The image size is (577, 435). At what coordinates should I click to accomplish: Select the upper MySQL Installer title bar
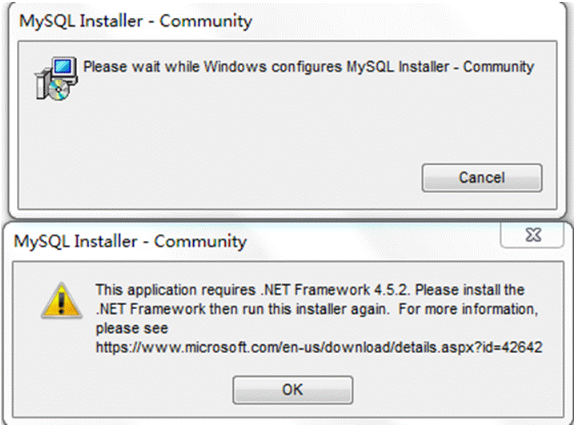click(287, 21)
